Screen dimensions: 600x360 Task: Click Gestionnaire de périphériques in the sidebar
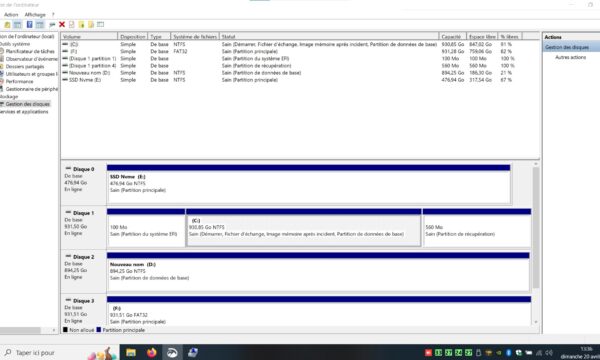coord(31,89)
